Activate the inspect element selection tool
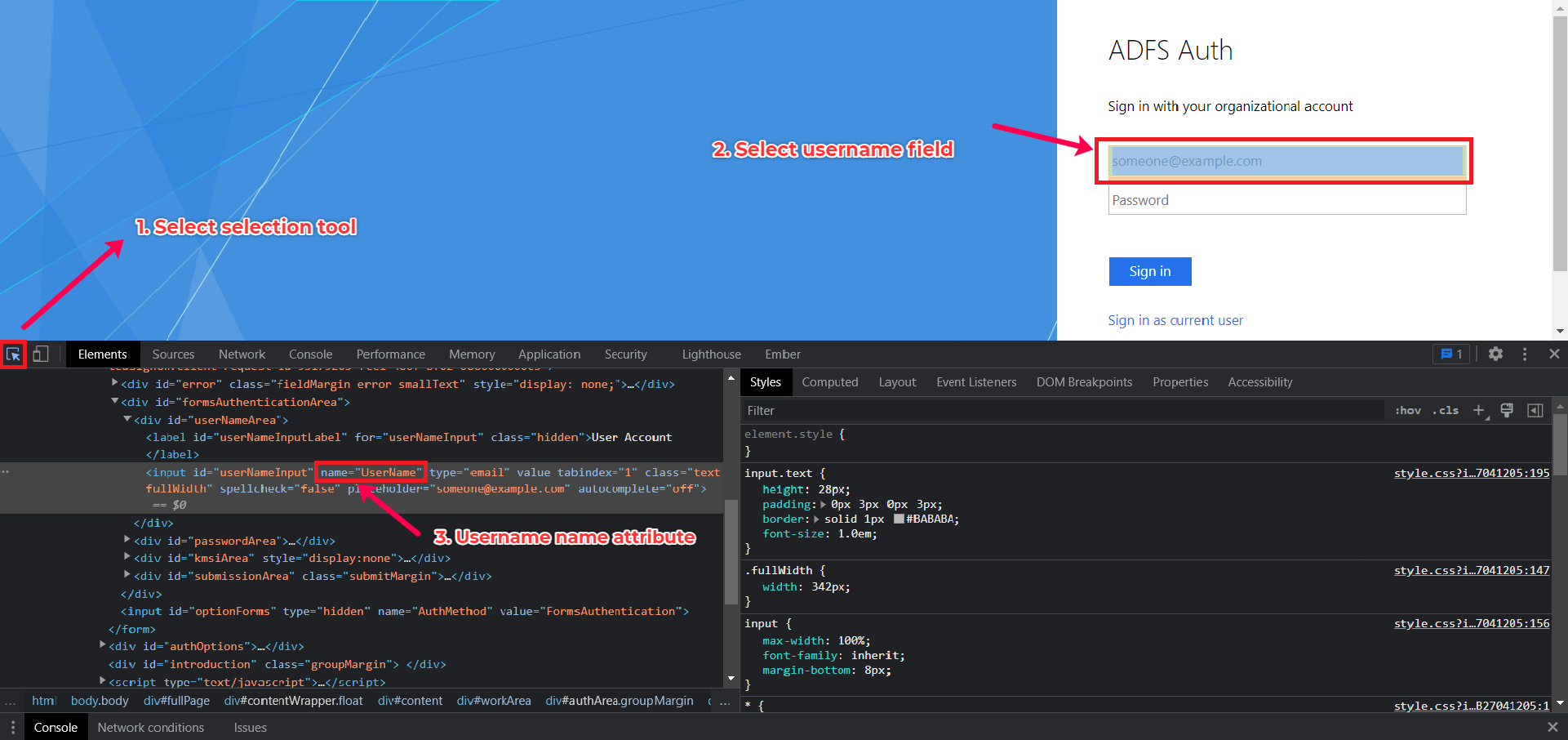Viewport: 1568px width, 740px height. click(x=13, y=354)
